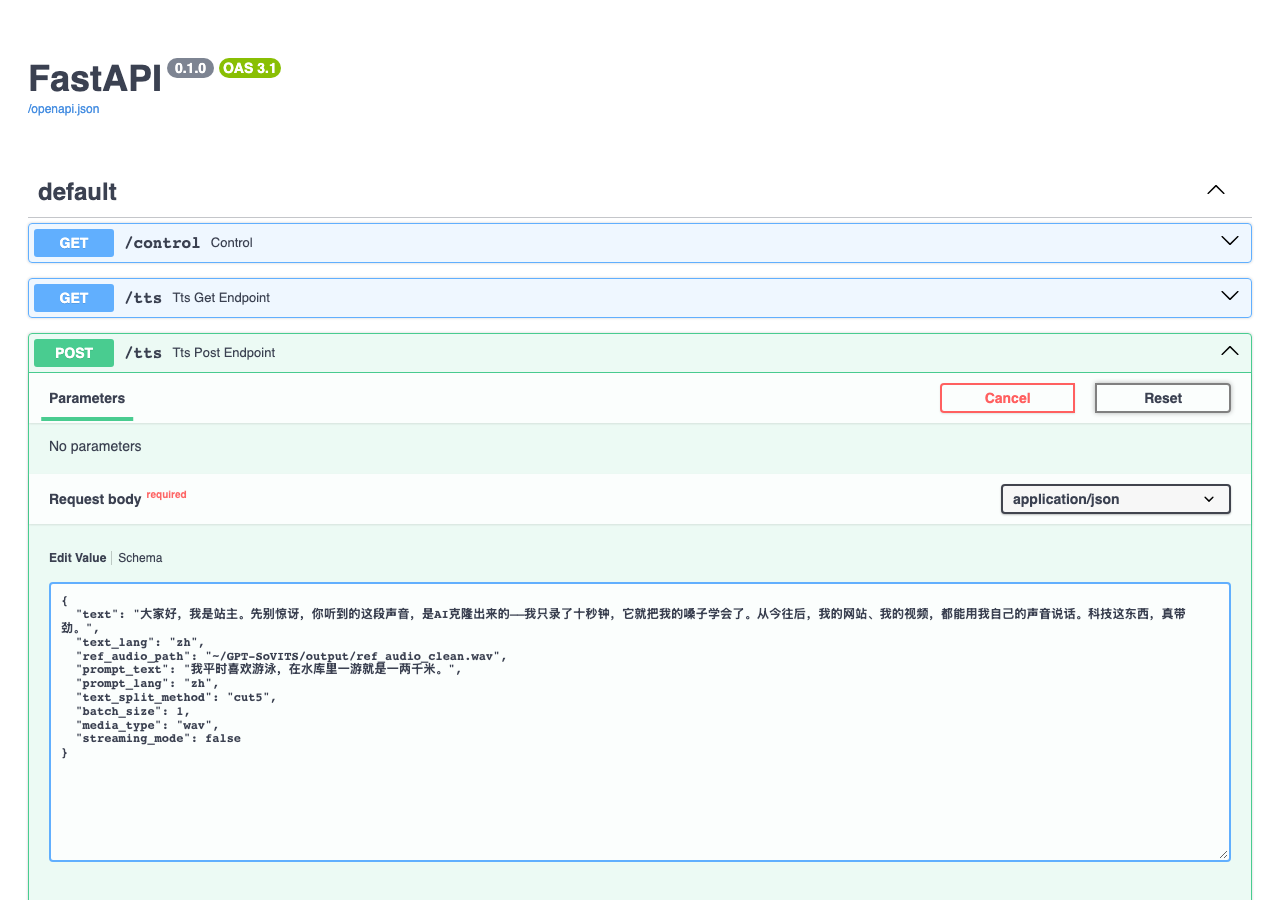The height and width of the screenshot is (900, 1280).
Task: Click the Cancel button
Action: click(x=1007, y=398)
